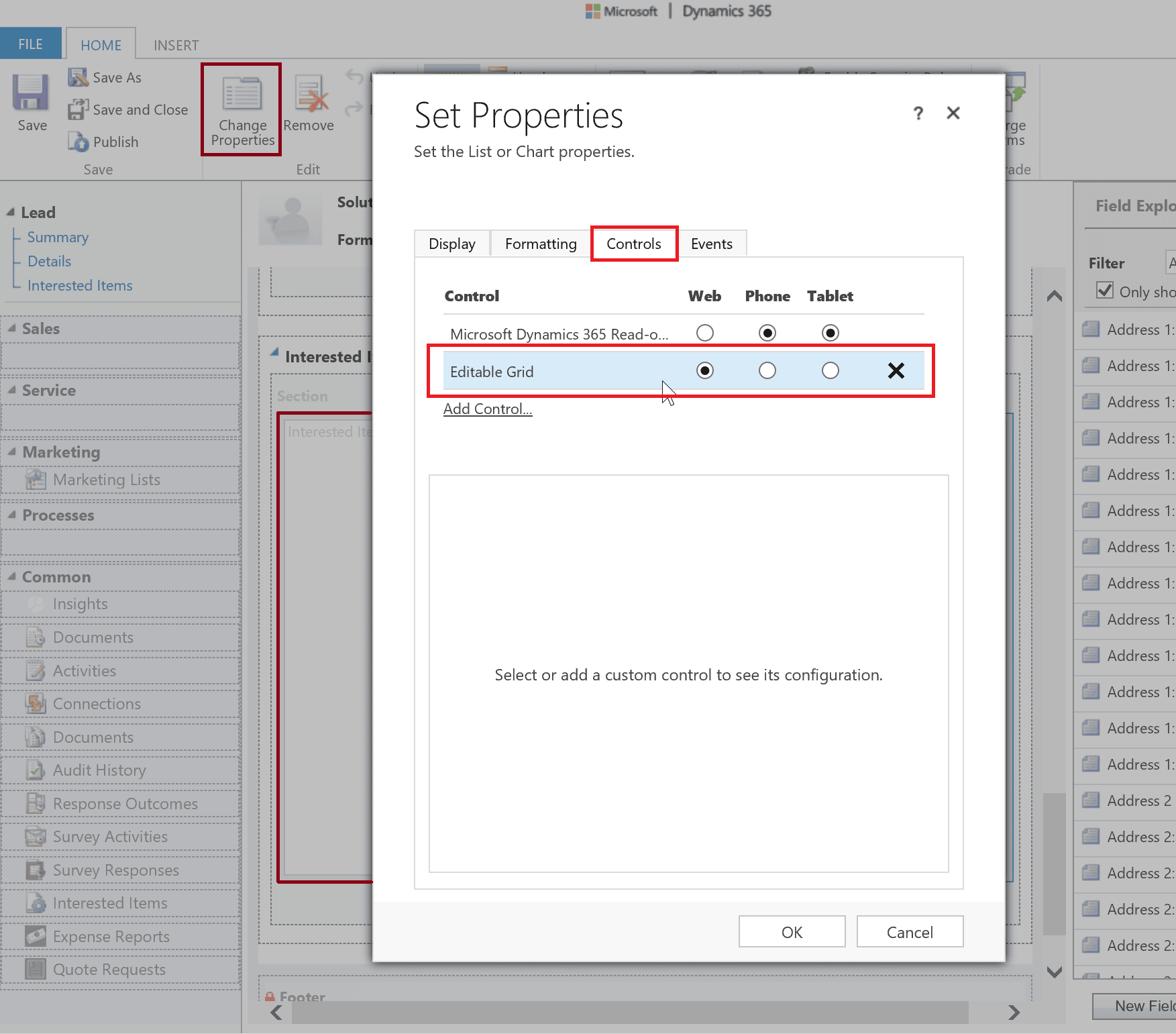Select Phone for Read-only grid control

pyautogui.click(x=767, y=333)
